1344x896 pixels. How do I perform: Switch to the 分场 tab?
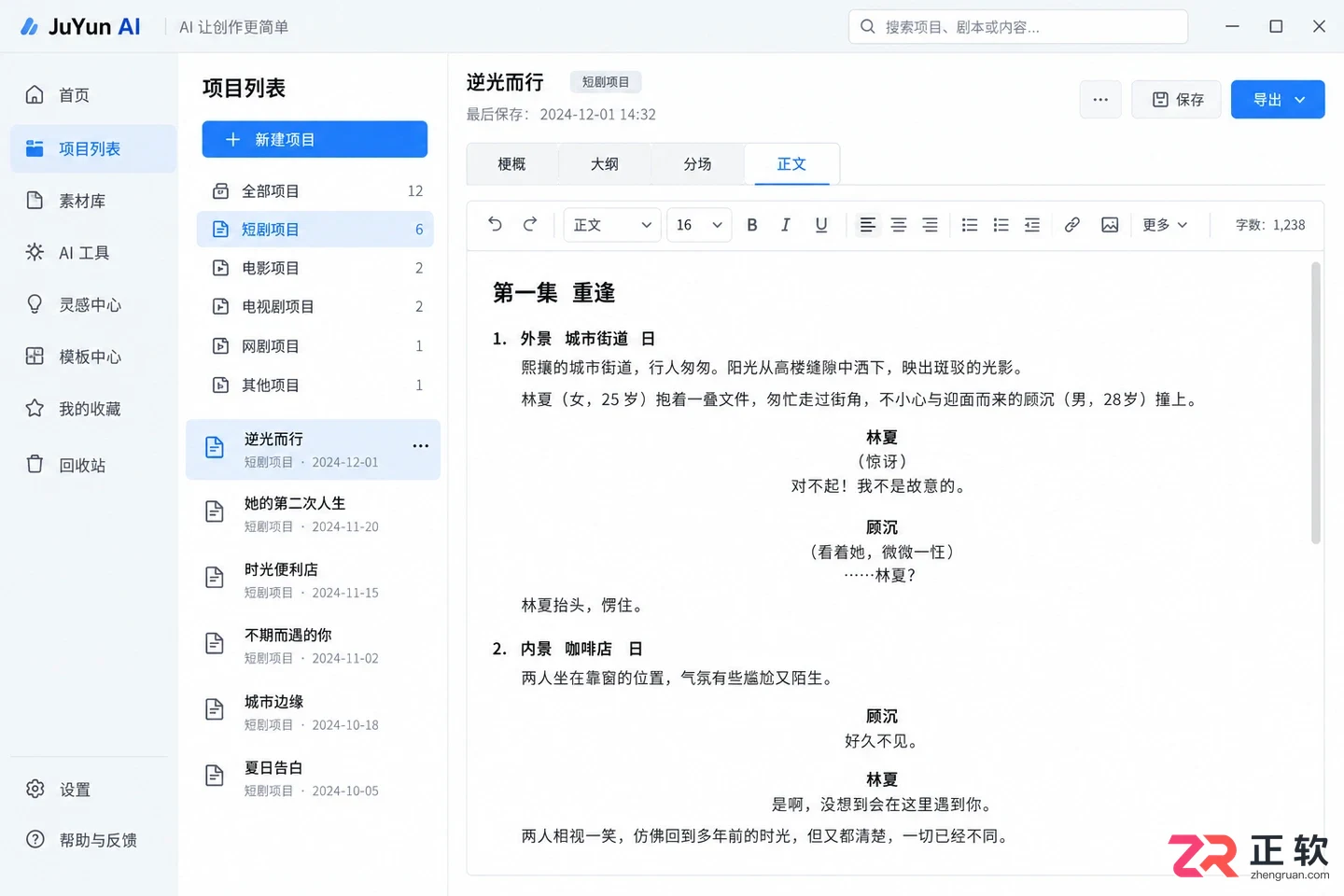coord(698,164)
